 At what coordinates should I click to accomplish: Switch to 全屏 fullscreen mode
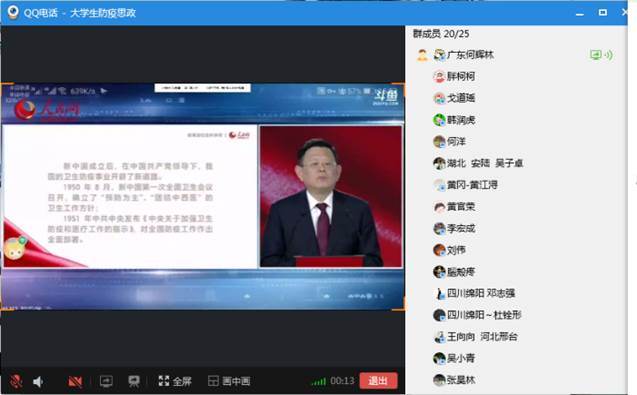pos(175,381)
